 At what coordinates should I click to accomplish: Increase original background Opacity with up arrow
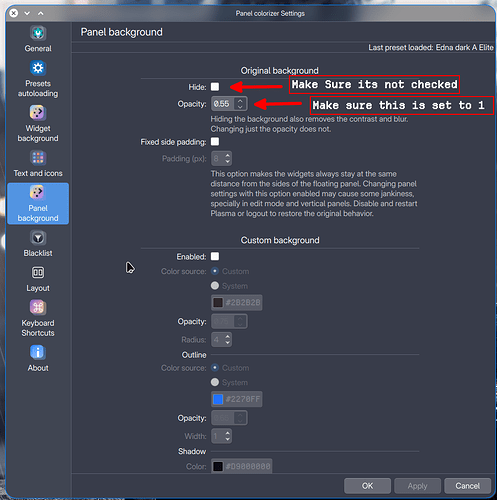pos(240,100)
